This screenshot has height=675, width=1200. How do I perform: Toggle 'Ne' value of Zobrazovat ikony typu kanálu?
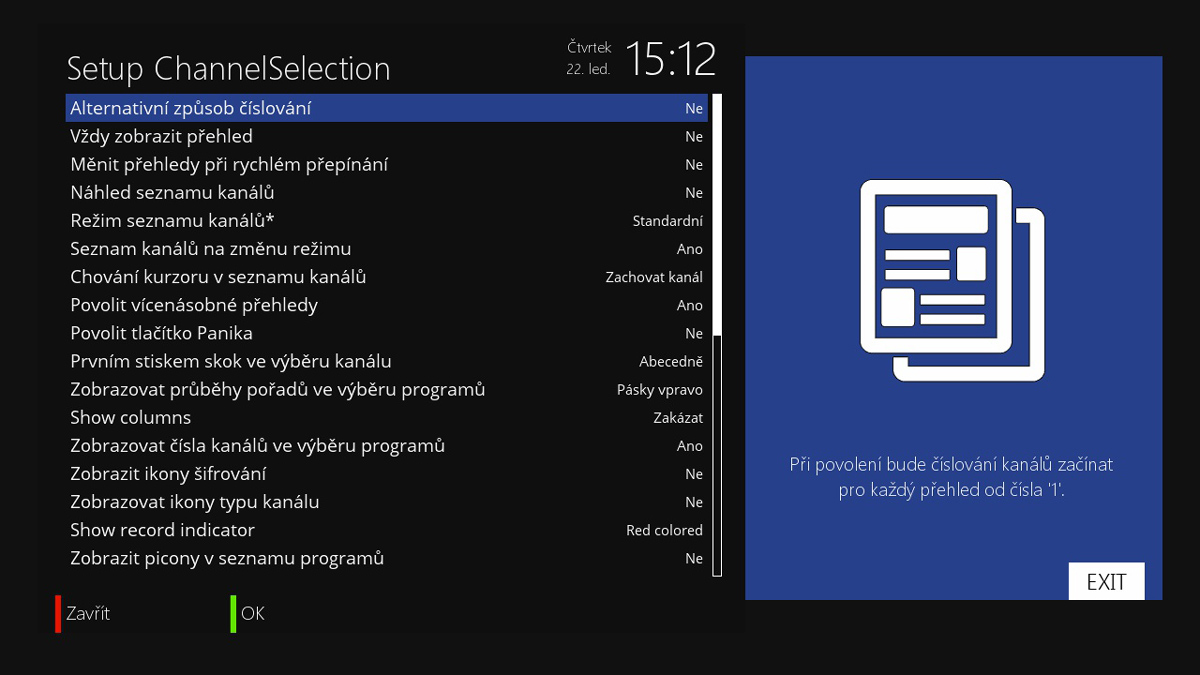pos(694,502)
